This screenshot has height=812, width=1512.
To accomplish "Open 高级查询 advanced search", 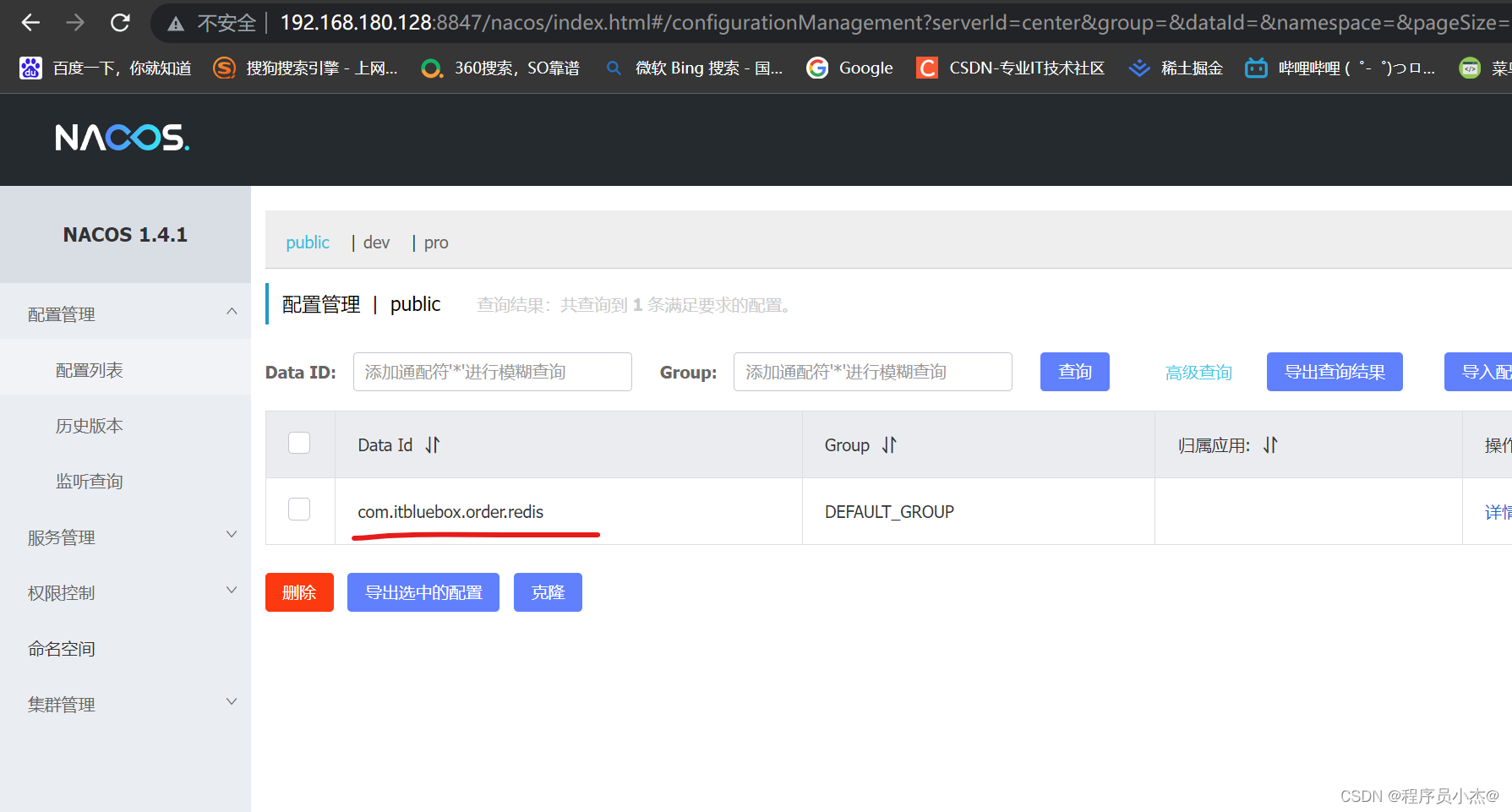I will (1198, 373).
